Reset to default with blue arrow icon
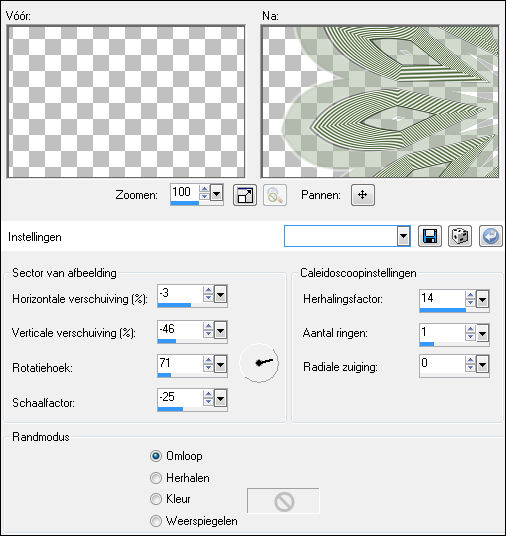The image size is (506, 536). click(491, 236)
